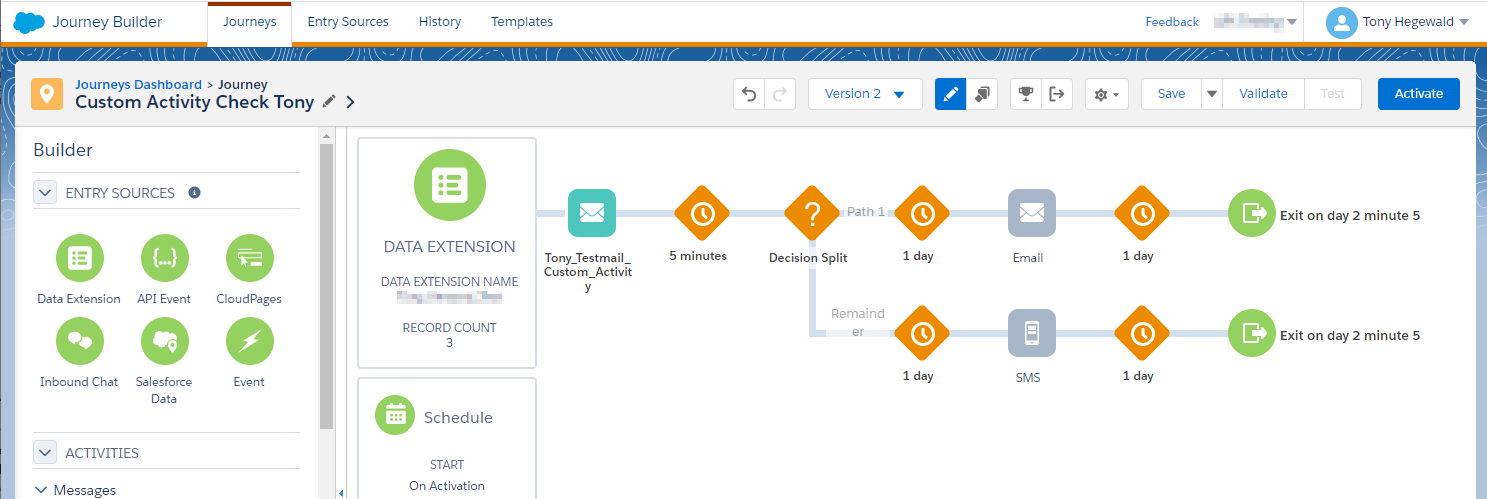Click the Save button
1487x499 pixels.
[x=1171, y=94]
